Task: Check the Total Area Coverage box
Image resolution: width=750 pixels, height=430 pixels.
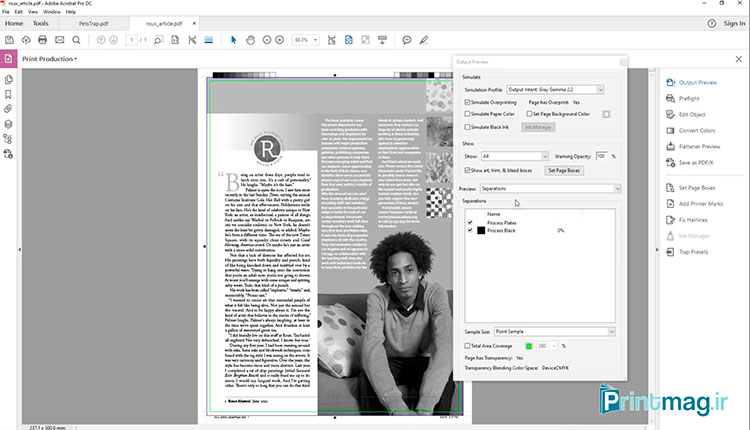Action: pos(468,345)
